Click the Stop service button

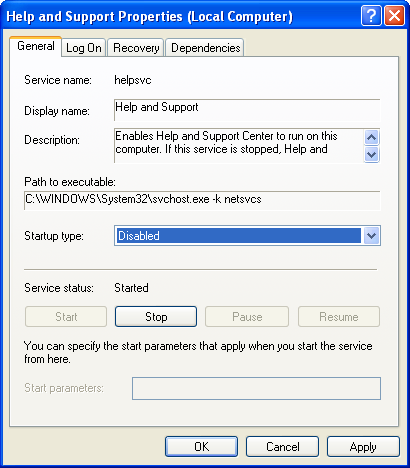[156, 316]
